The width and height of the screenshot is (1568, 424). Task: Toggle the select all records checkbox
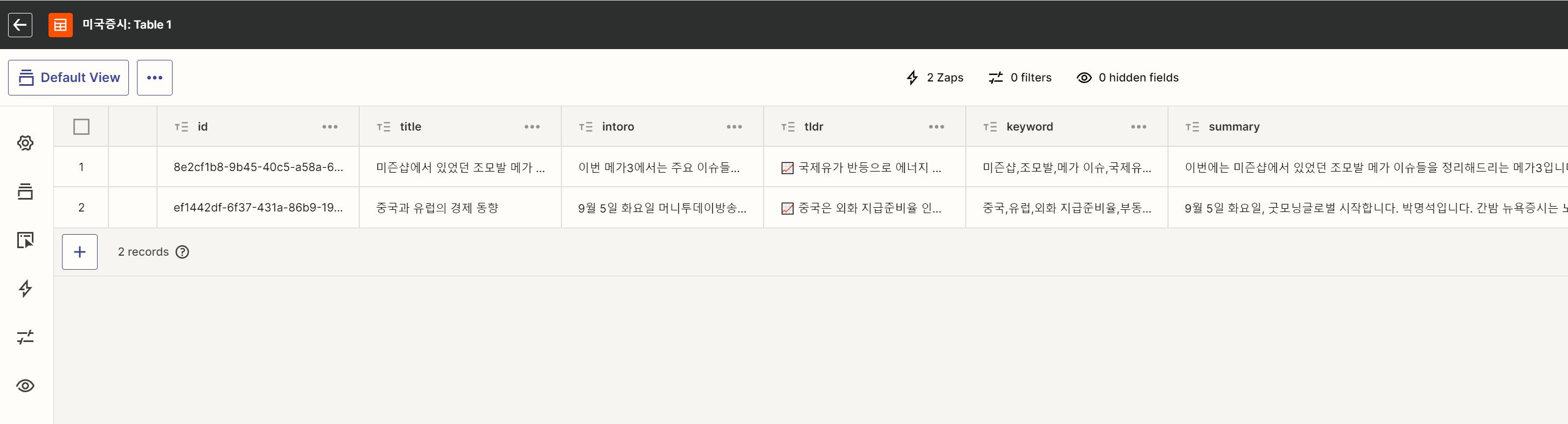81,127
